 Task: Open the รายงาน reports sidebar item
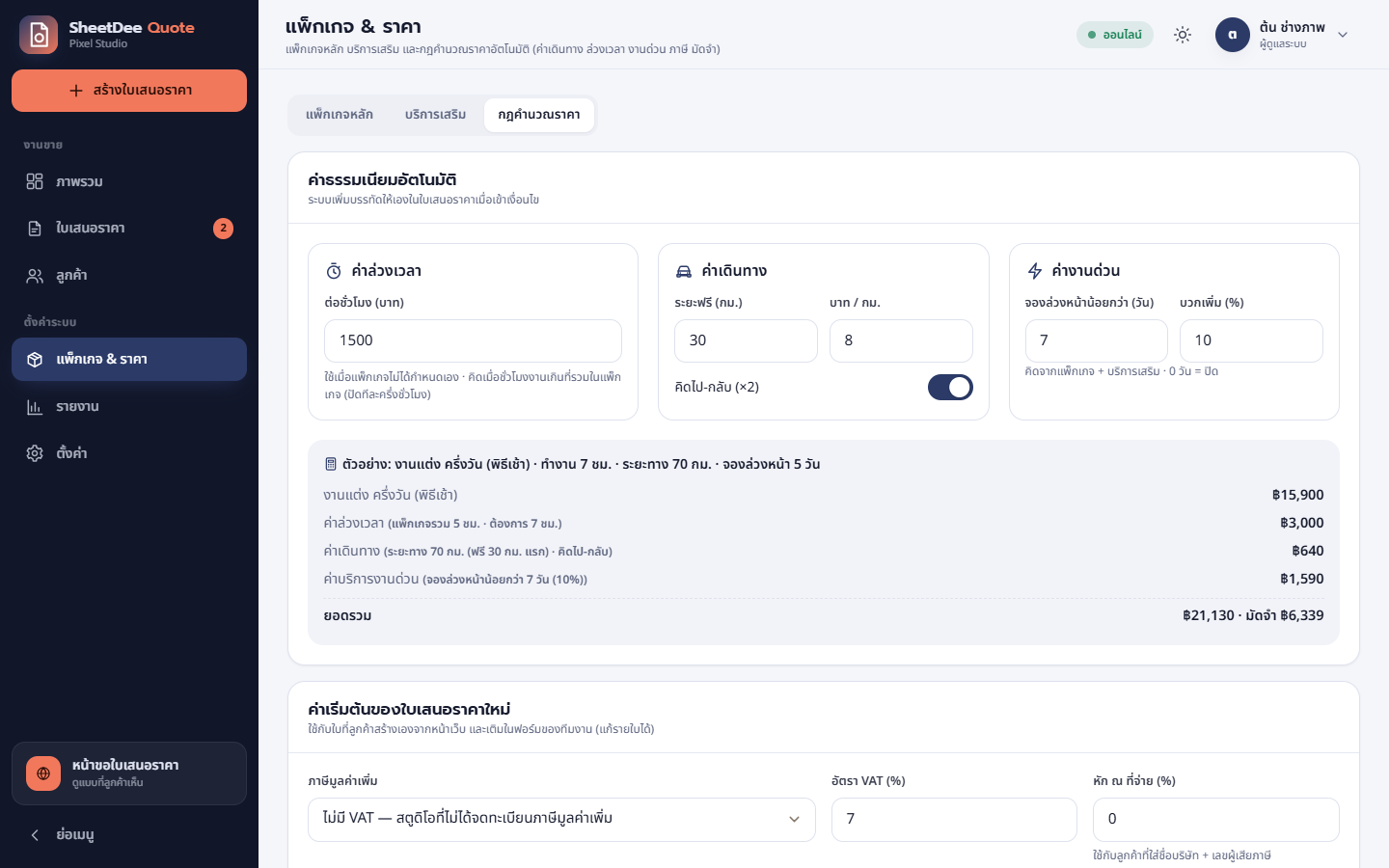pos(129,407)
